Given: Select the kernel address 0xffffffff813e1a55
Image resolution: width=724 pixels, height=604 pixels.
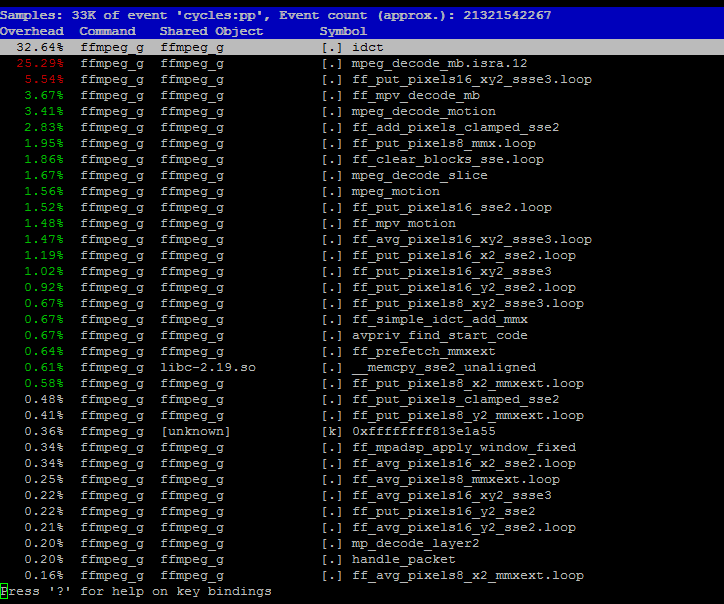Looking at the screenshot, I should [423, 431].
